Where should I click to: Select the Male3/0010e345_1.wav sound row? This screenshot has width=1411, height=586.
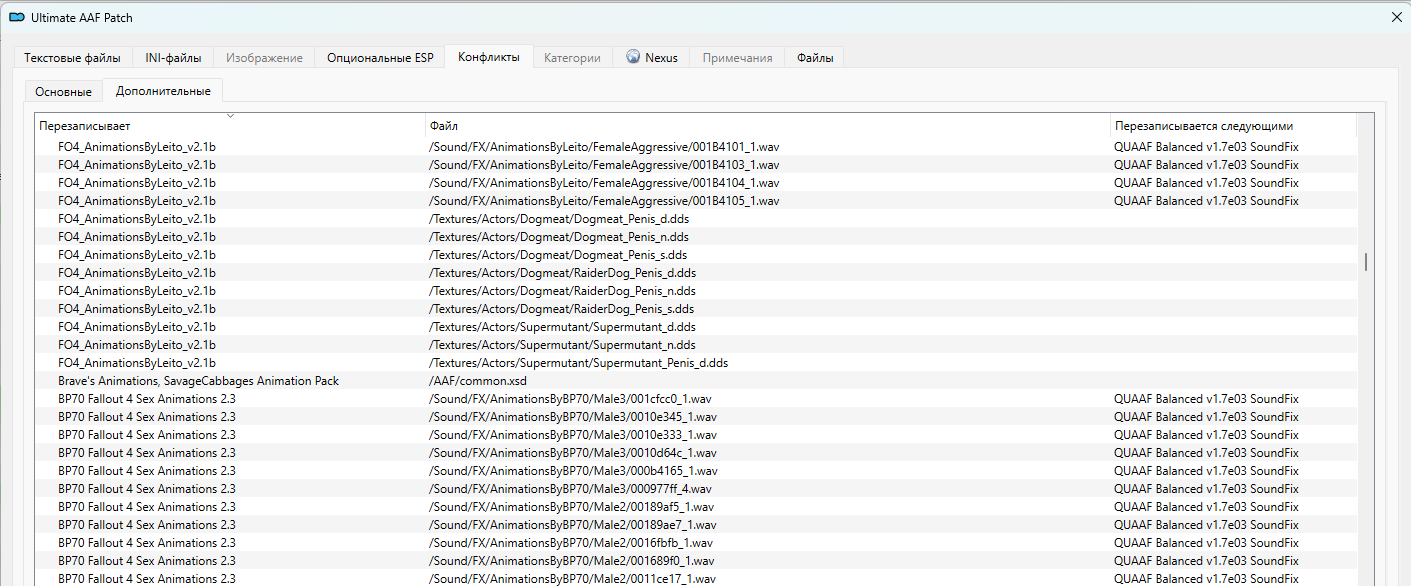pos(572,417)
